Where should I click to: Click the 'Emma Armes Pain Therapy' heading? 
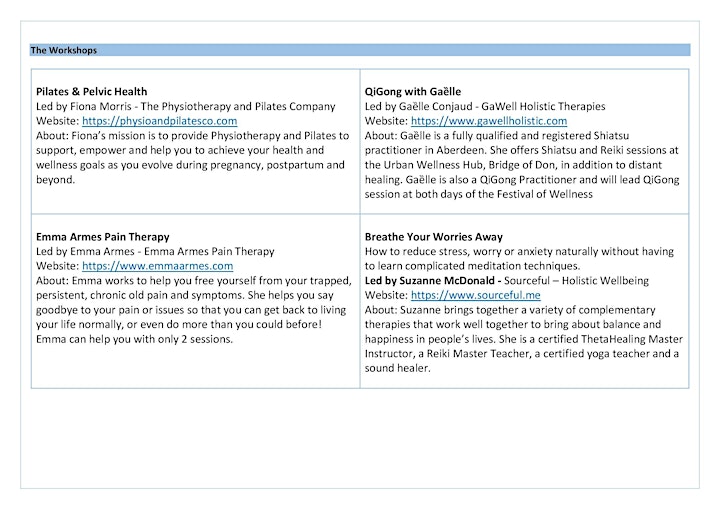(x=102, y=237)
